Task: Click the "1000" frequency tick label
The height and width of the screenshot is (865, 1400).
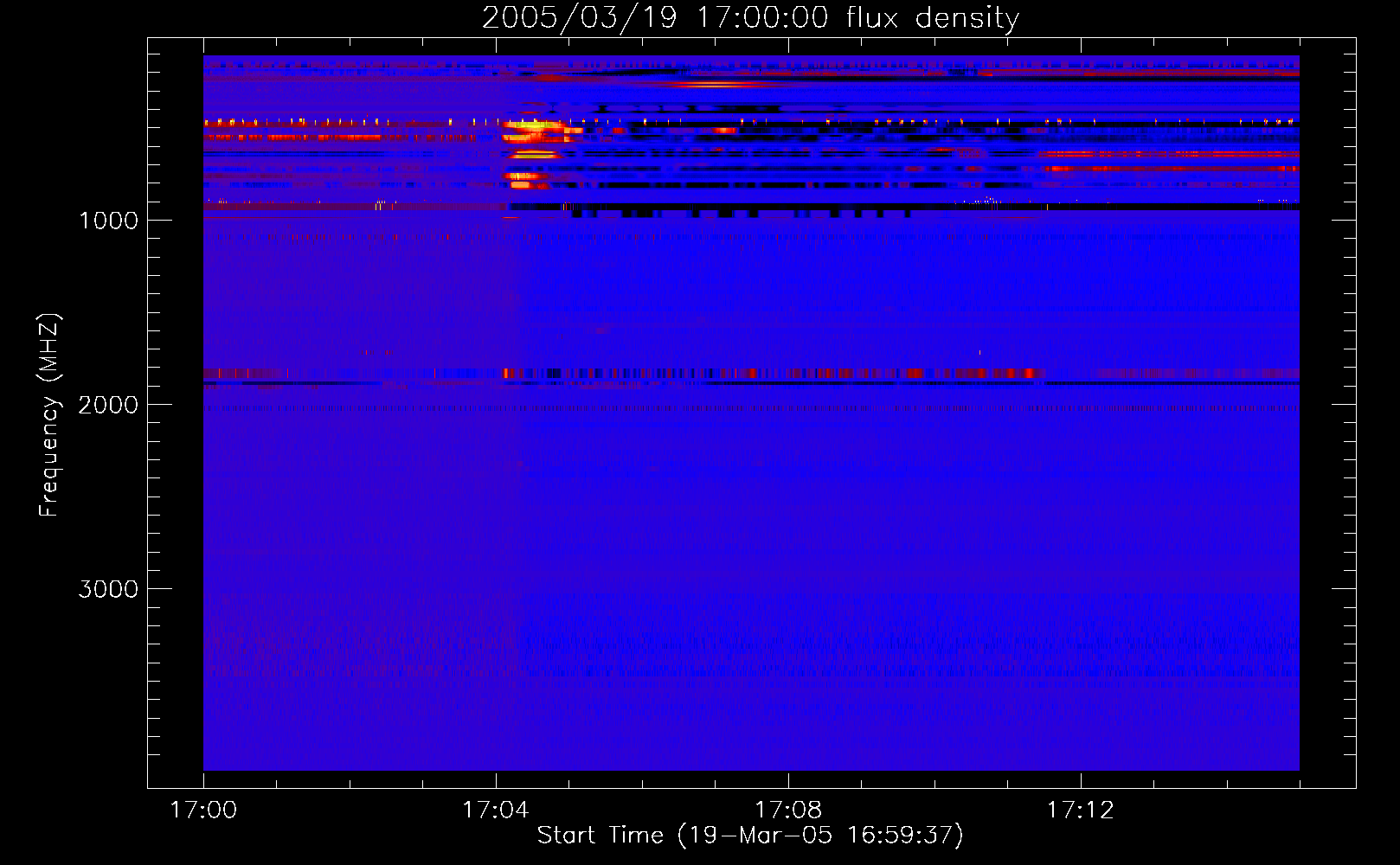Action: (108, 221)
